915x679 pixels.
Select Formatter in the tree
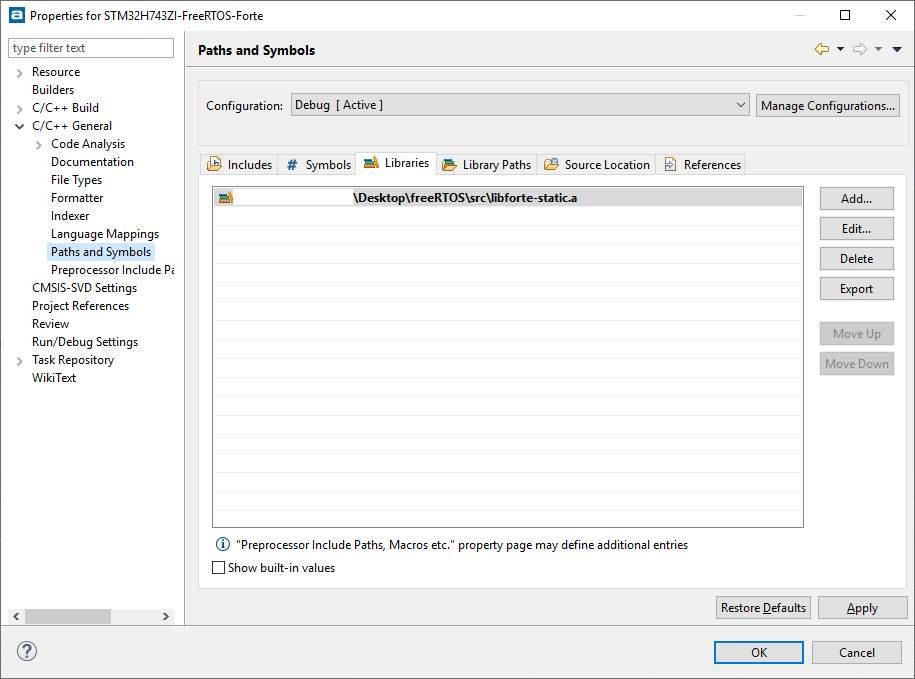(77, 198)
